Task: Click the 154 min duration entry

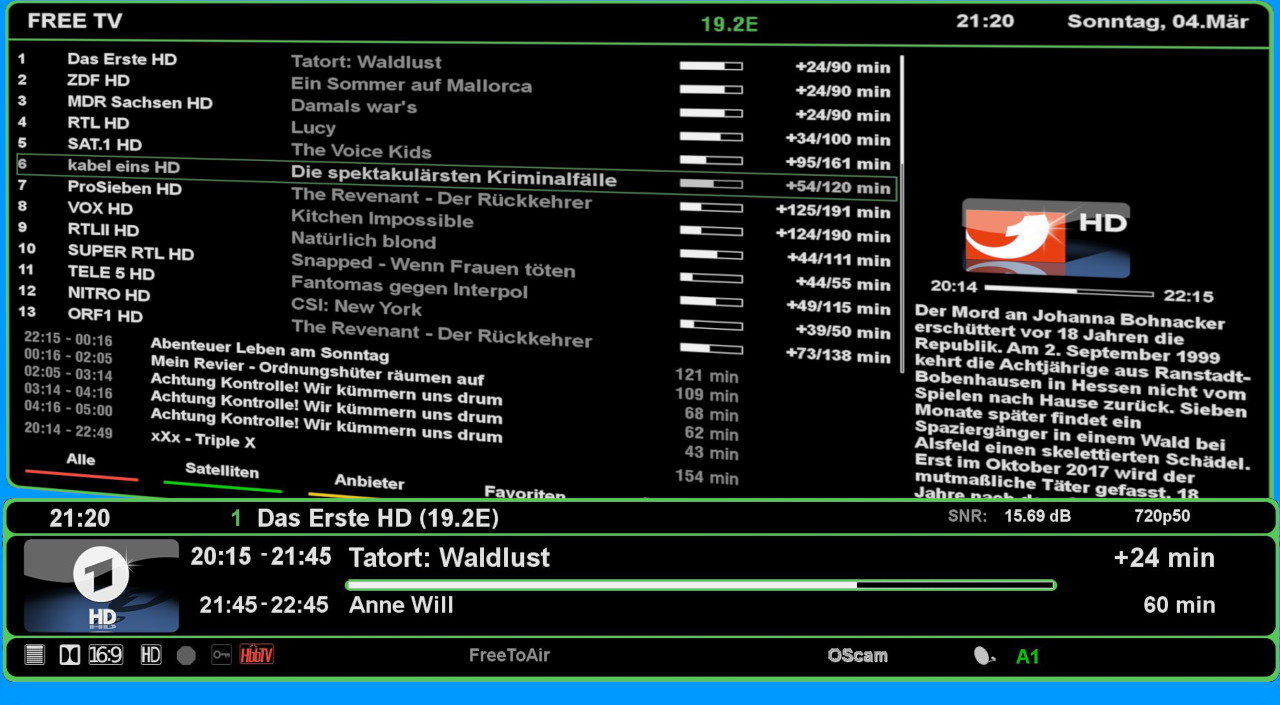Action: point(706,477)
